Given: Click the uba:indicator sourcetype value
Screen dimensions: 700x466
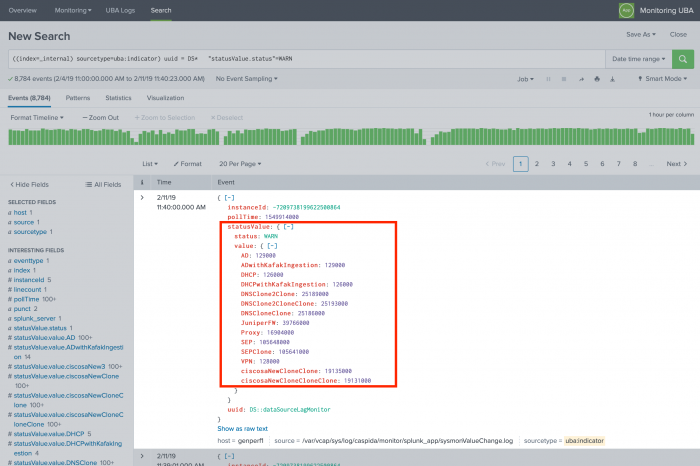Looking at the screenshot, I should 584,441.
